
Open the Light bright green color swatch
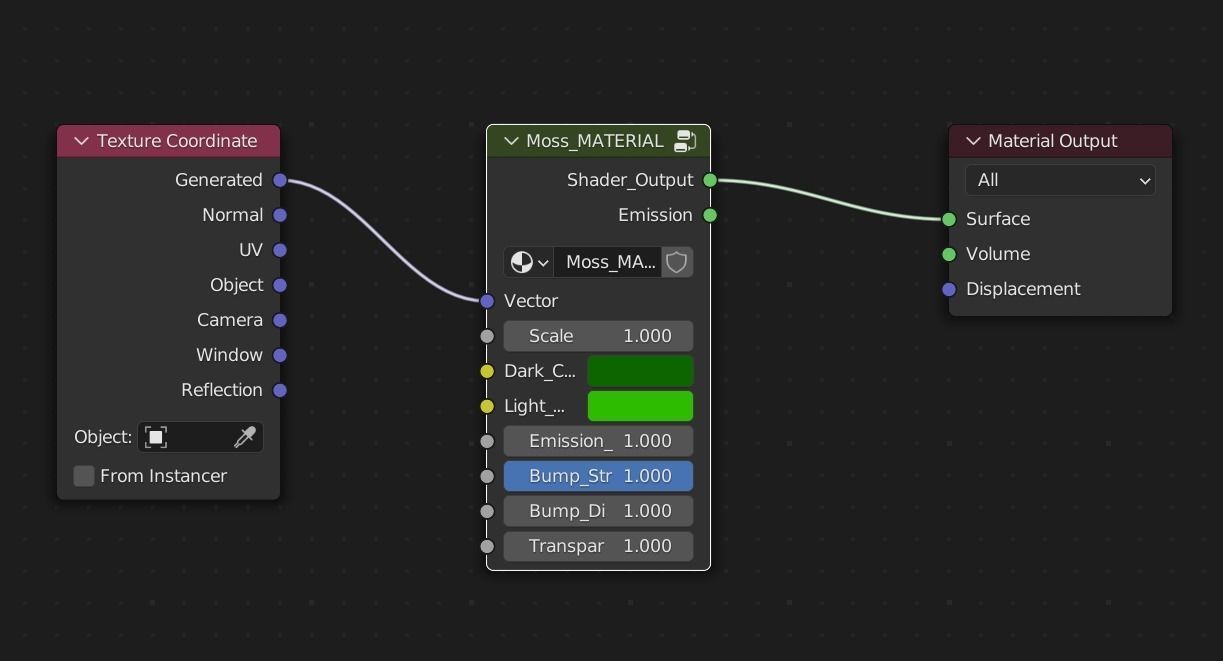click(x=640, y=406)
